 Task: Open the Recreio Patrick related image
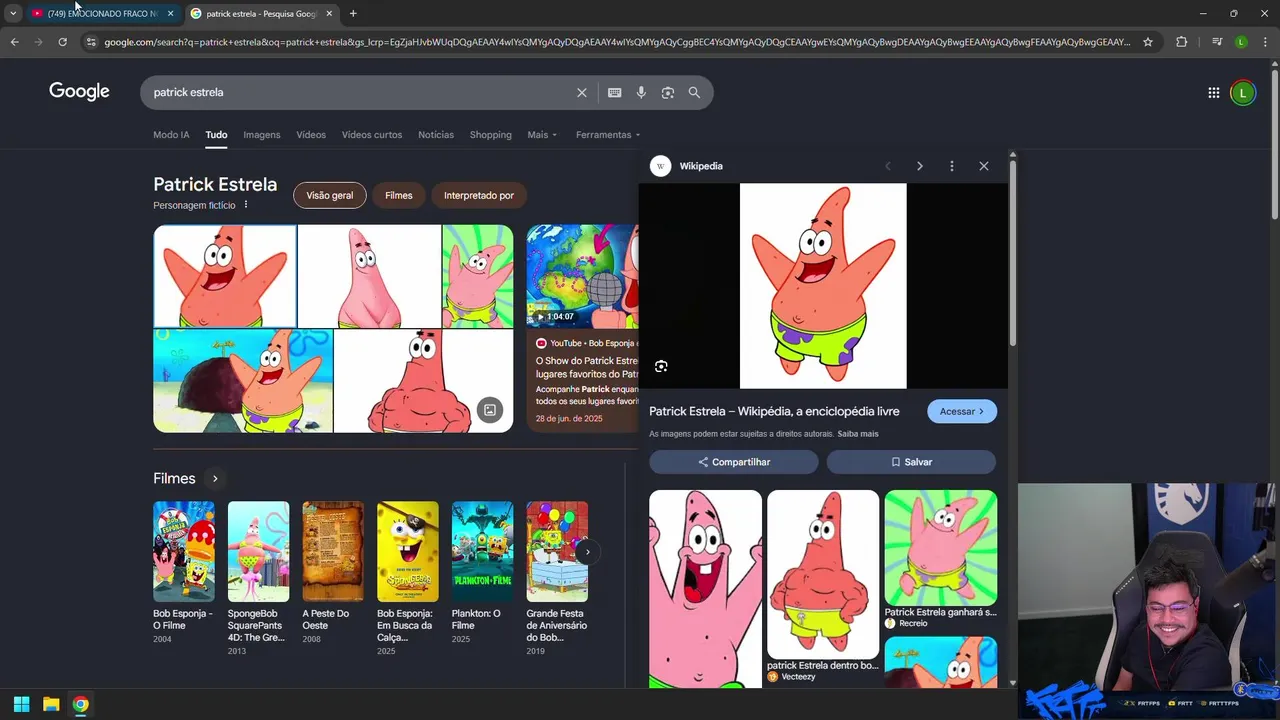940,547
